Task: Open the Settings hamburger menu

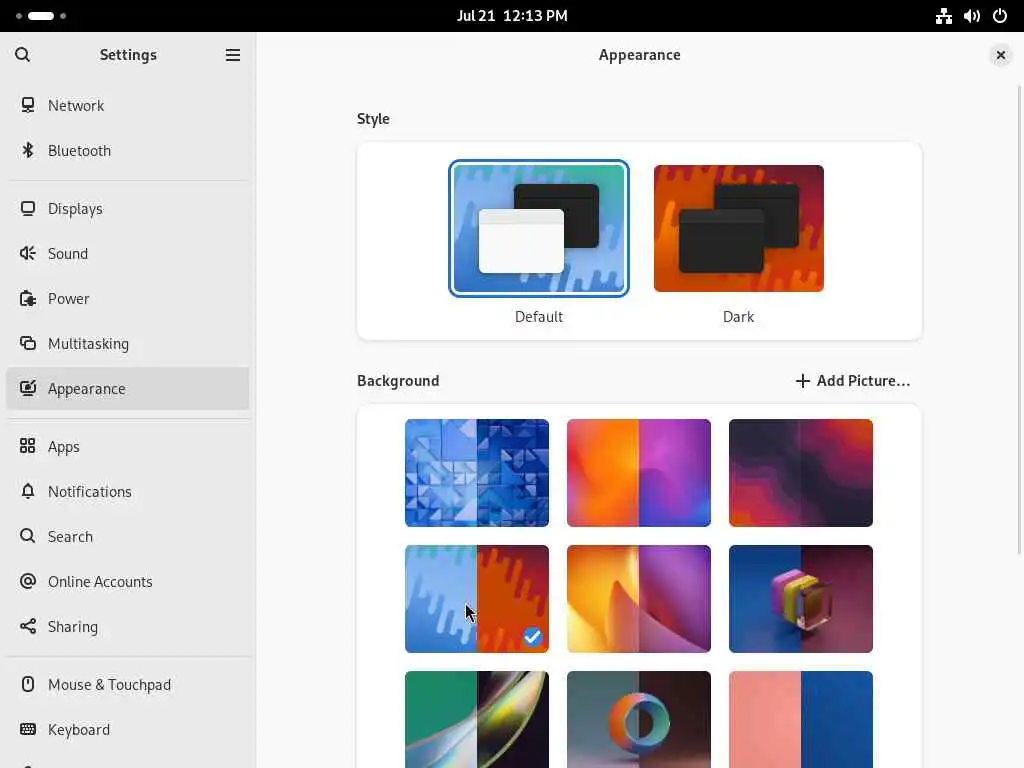Action: click(232, 55)
